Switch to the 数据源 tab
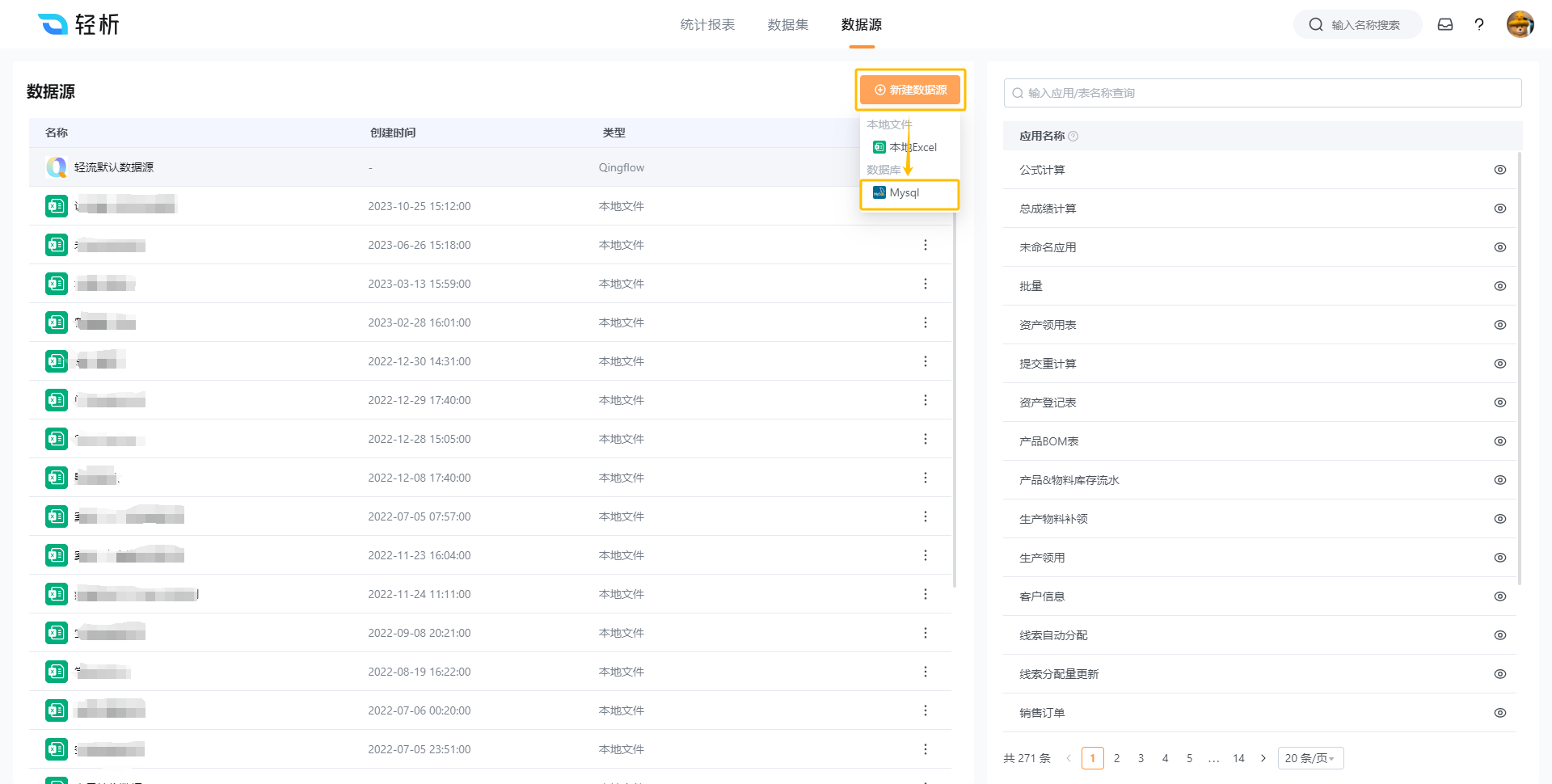Image resolution: width=1552 pixels, height=784 pixels. pos(862,25)
